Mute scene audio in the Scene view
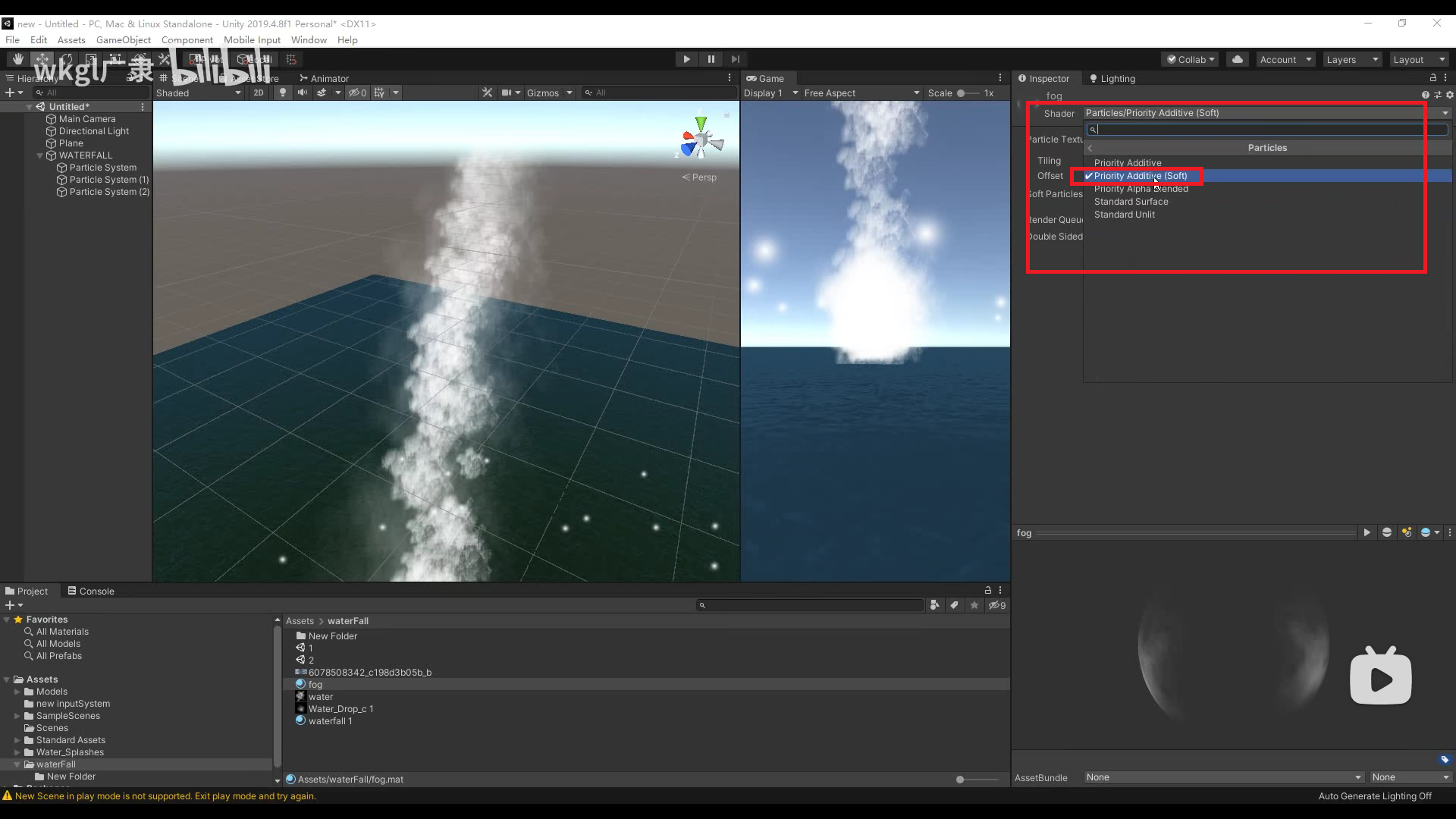Screen dimensions: 1456x819 [303, 93]
